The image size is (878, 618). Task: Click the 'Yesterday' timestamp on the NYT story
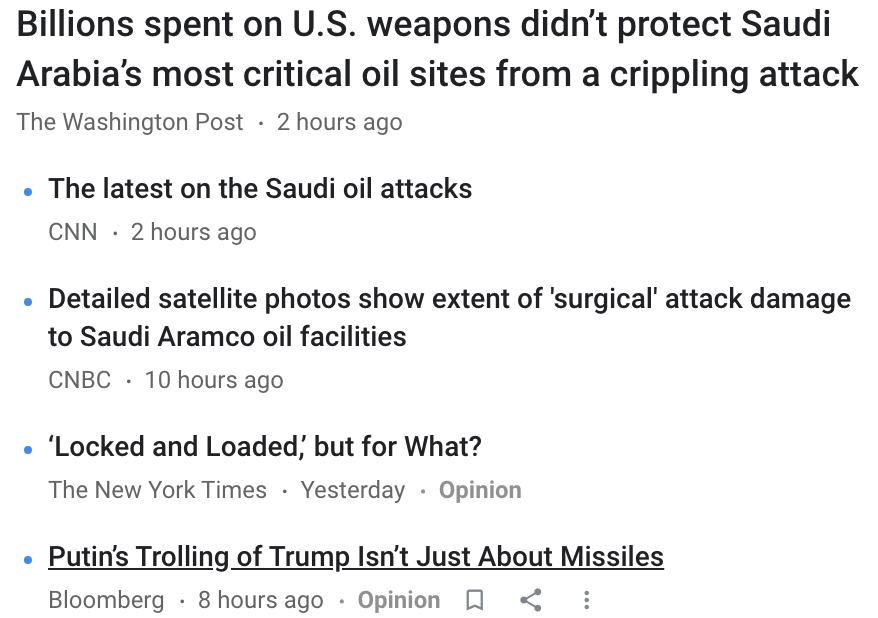coord(353,490)
